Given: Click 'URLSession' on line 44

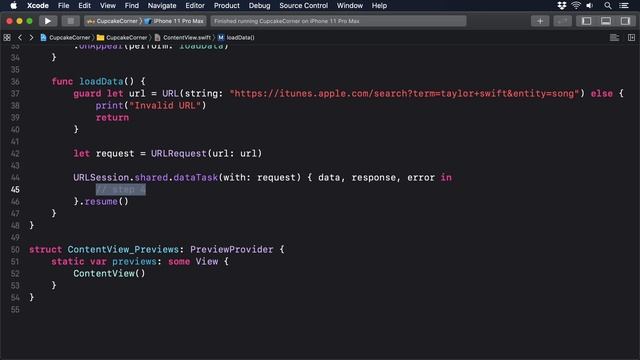Looking at the screenshot, I should click(x=101, y=178).
